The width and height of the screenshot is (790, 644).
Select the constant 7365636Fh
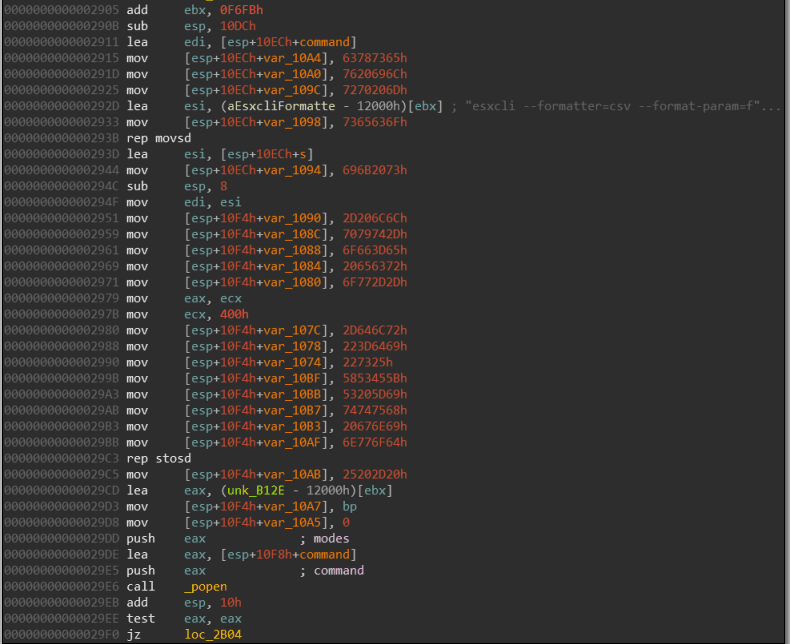375,122
